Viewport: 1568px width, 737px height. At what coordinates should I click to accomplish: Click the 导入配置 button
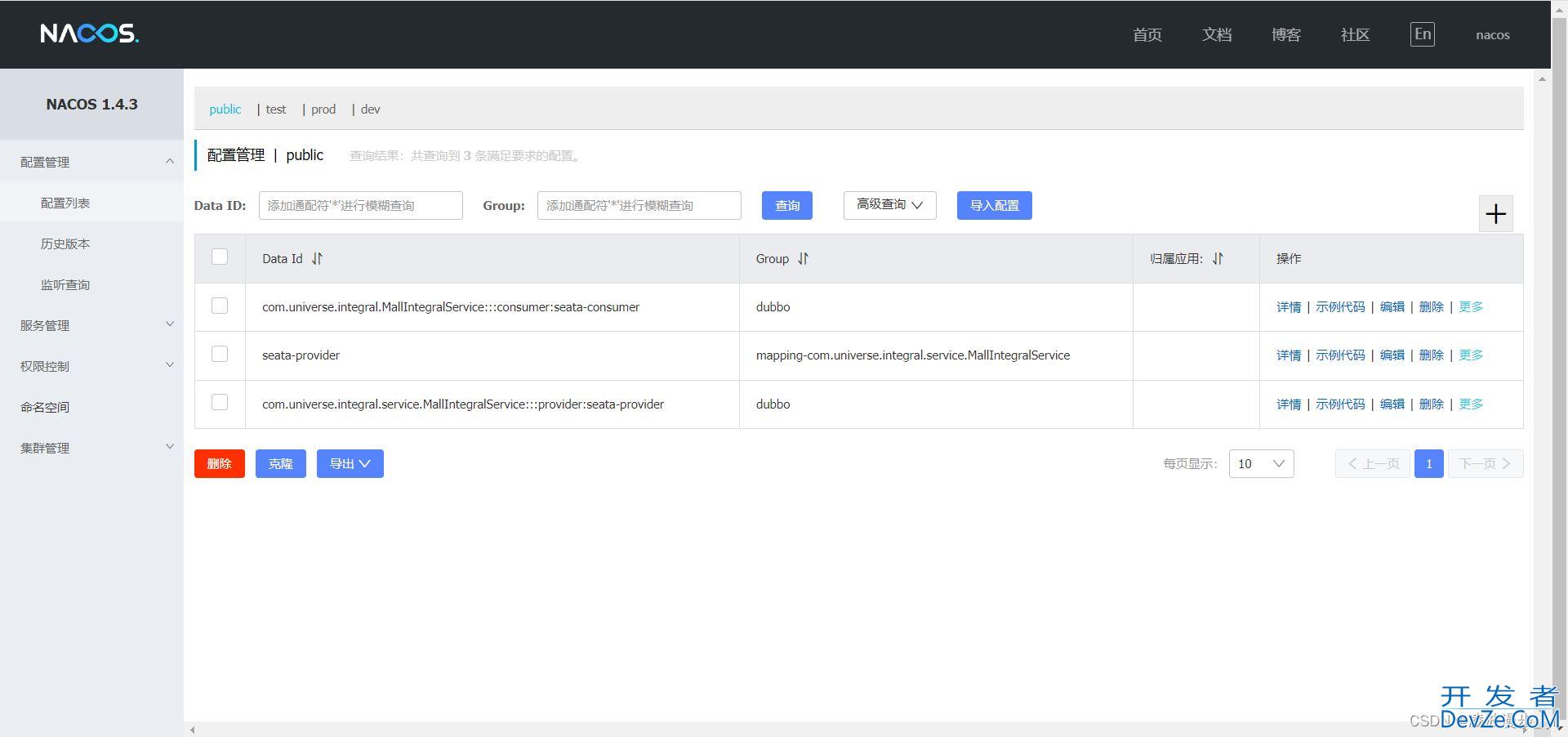pos(995,205)
